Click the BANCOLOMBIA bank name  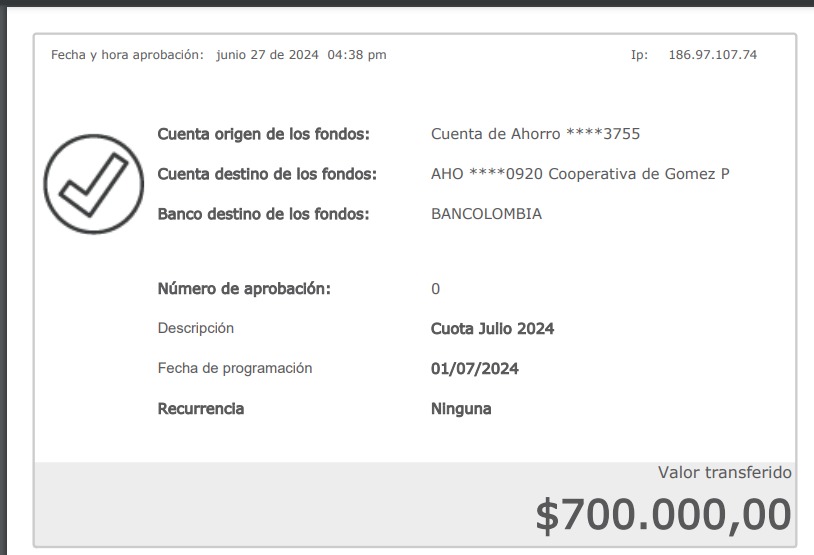point(486,214)
